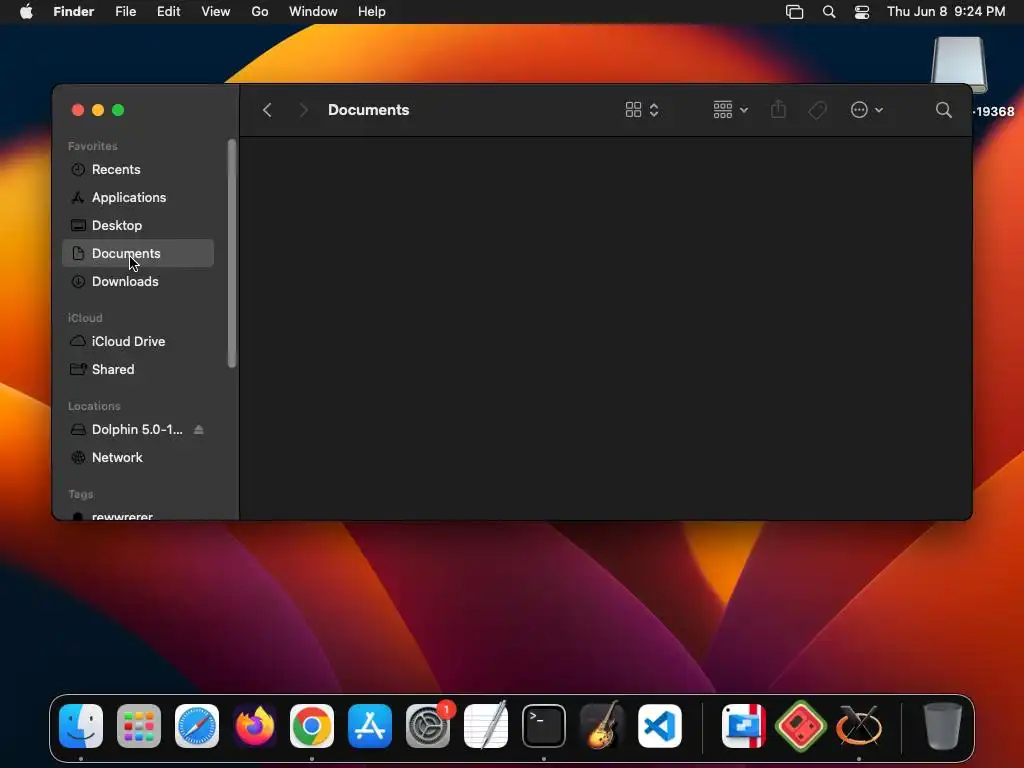Open System Settings from the Dock
The width and height of the screenshot is (1024, 768).
428,726
